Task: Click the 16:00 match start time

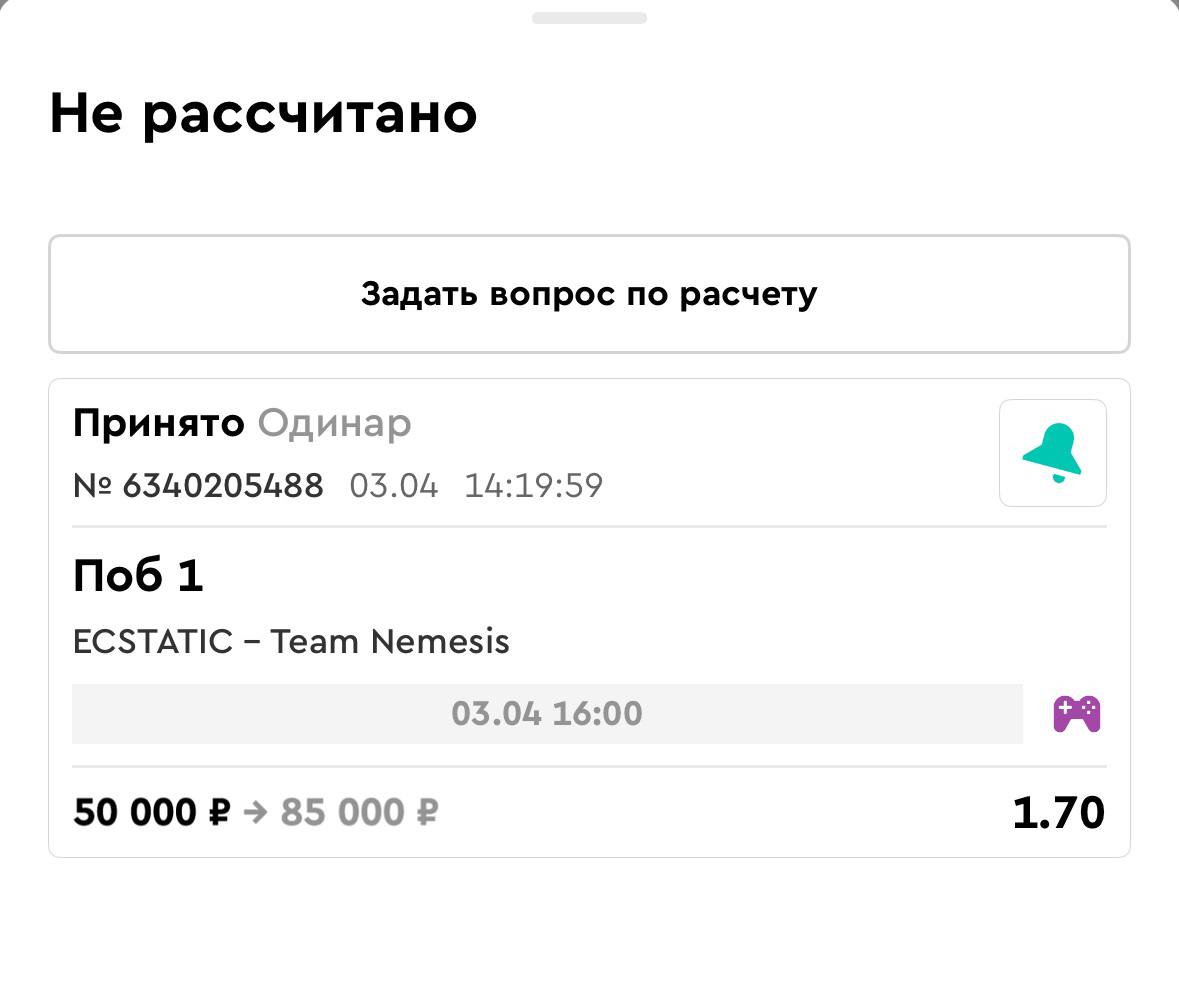Action: (597, 714)
